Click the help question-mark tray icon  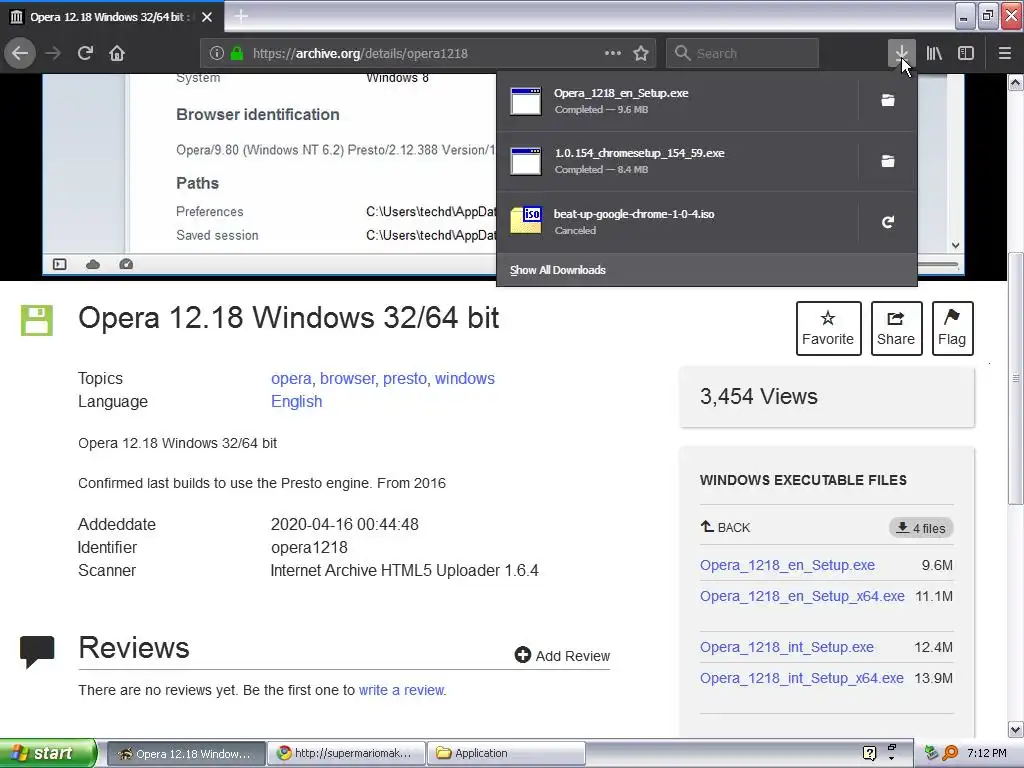point(869,753)
